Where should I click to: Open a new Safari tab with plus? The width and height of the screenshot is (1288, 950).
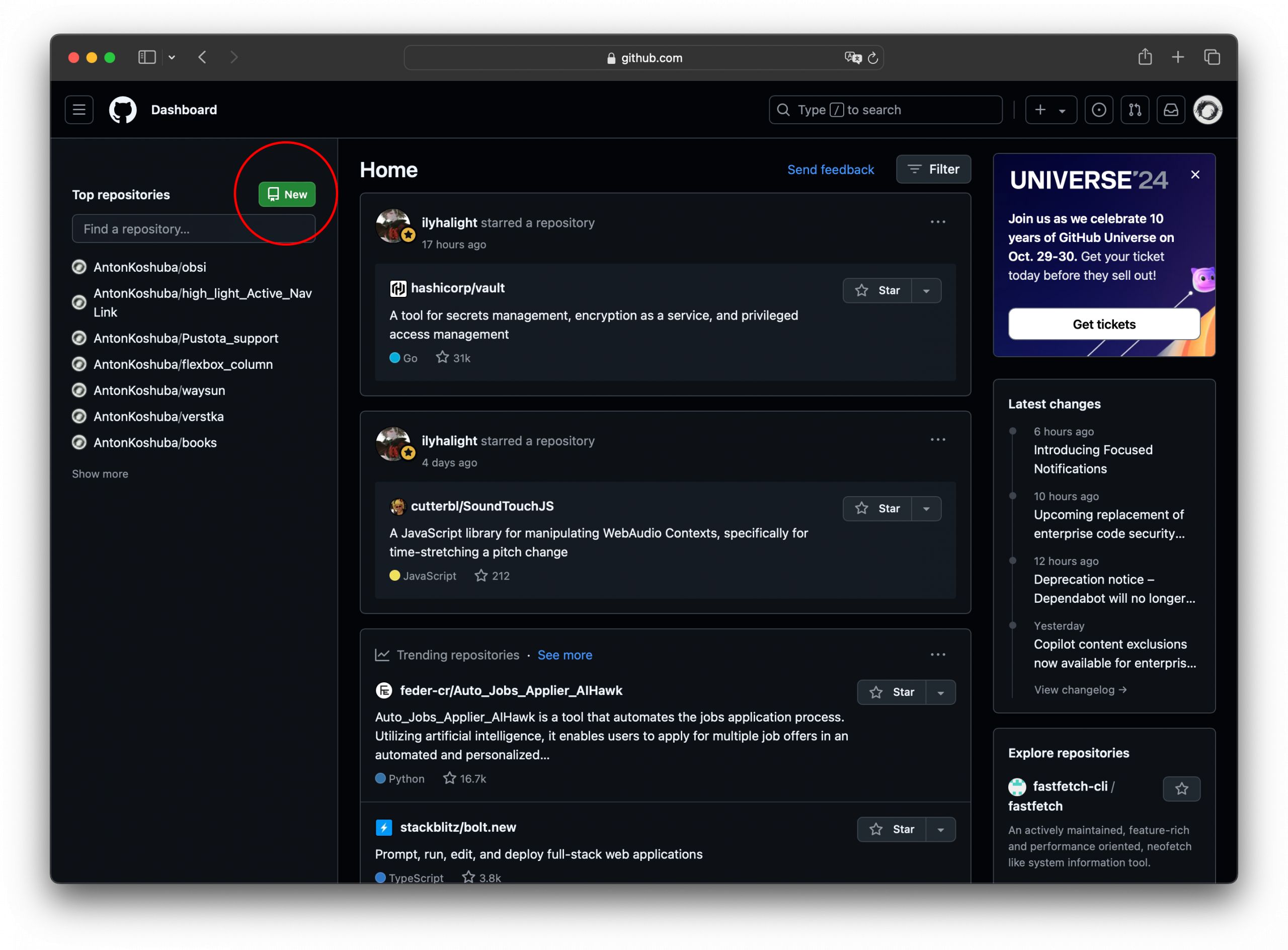(x=1178, y=57)
